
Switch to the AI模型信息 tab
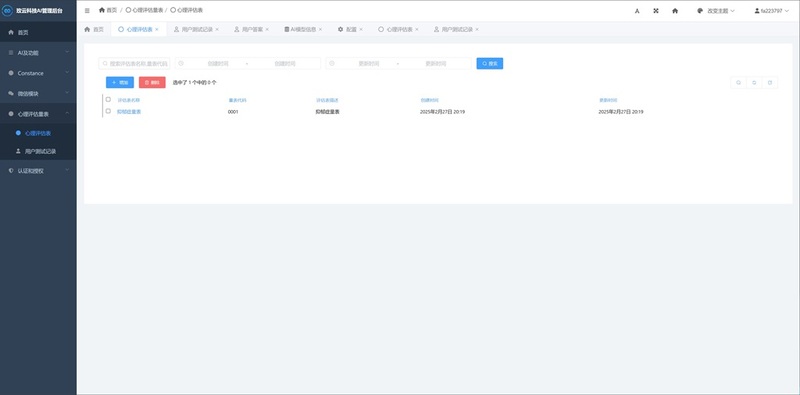(304, 29)
